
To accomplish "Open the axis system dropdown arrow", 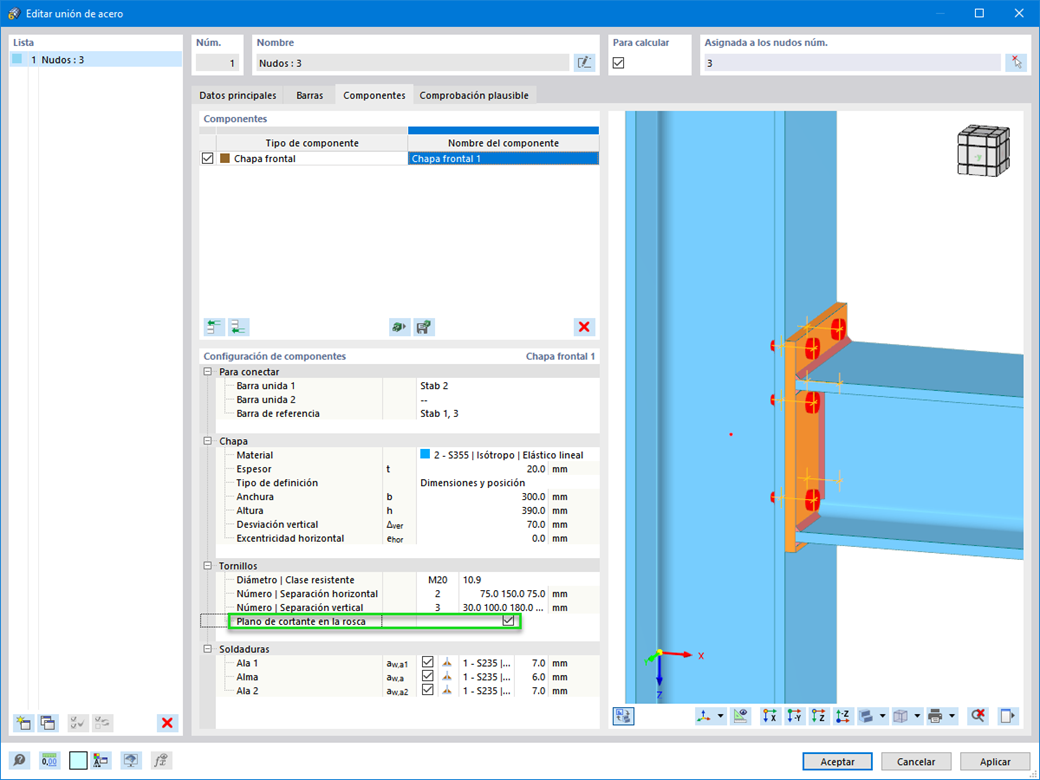I will tap(720, 716).
